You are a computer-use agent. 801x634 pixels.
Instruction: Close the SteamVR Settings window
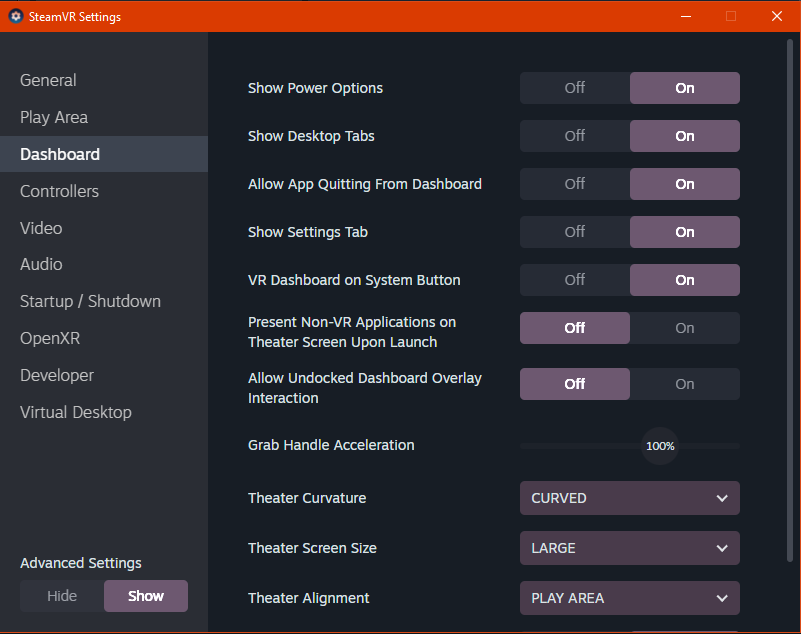point(777,16)
